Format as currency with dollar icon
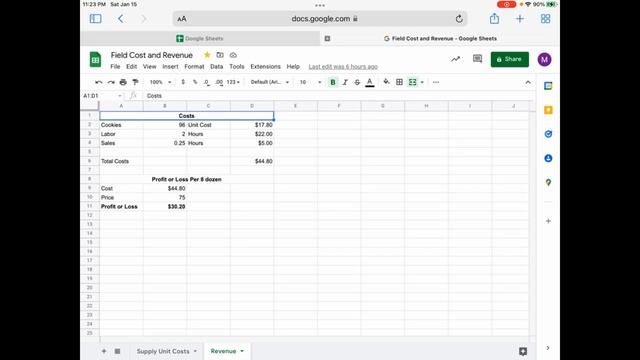 [183, 82]
